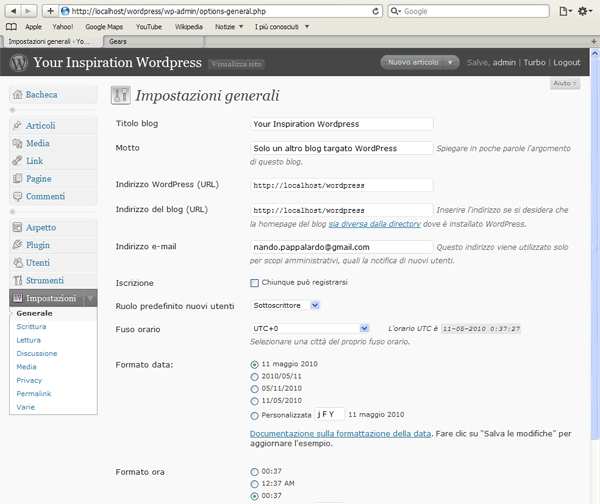Viewport: 600px width, 504px height.
Task: Collapse Impostazioni menu arrow in sidebar
Action: coord(91,298)
